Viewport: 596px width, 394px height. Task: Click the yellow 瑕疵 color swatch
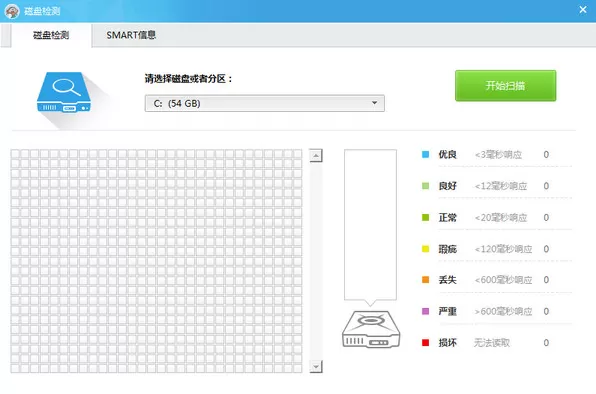[425, 249]
